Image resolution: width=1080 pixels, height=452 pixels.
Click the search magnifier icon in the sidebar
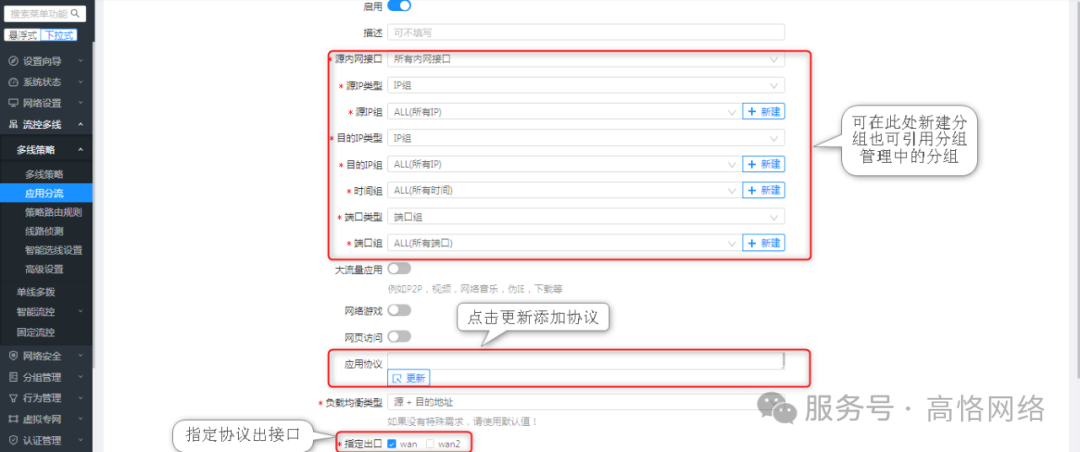pyautogui.click(x=74, y=13)
